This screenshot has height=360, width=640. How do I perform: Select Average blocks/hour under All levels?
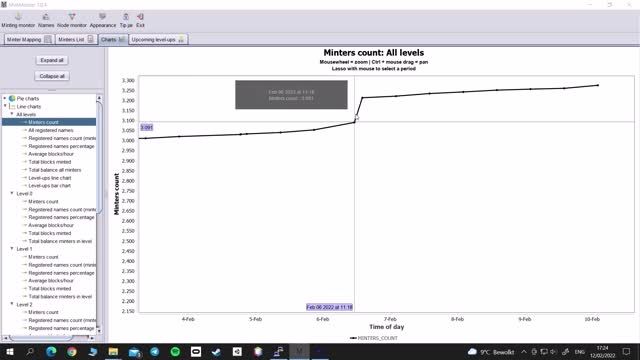(x=51, y=154)
